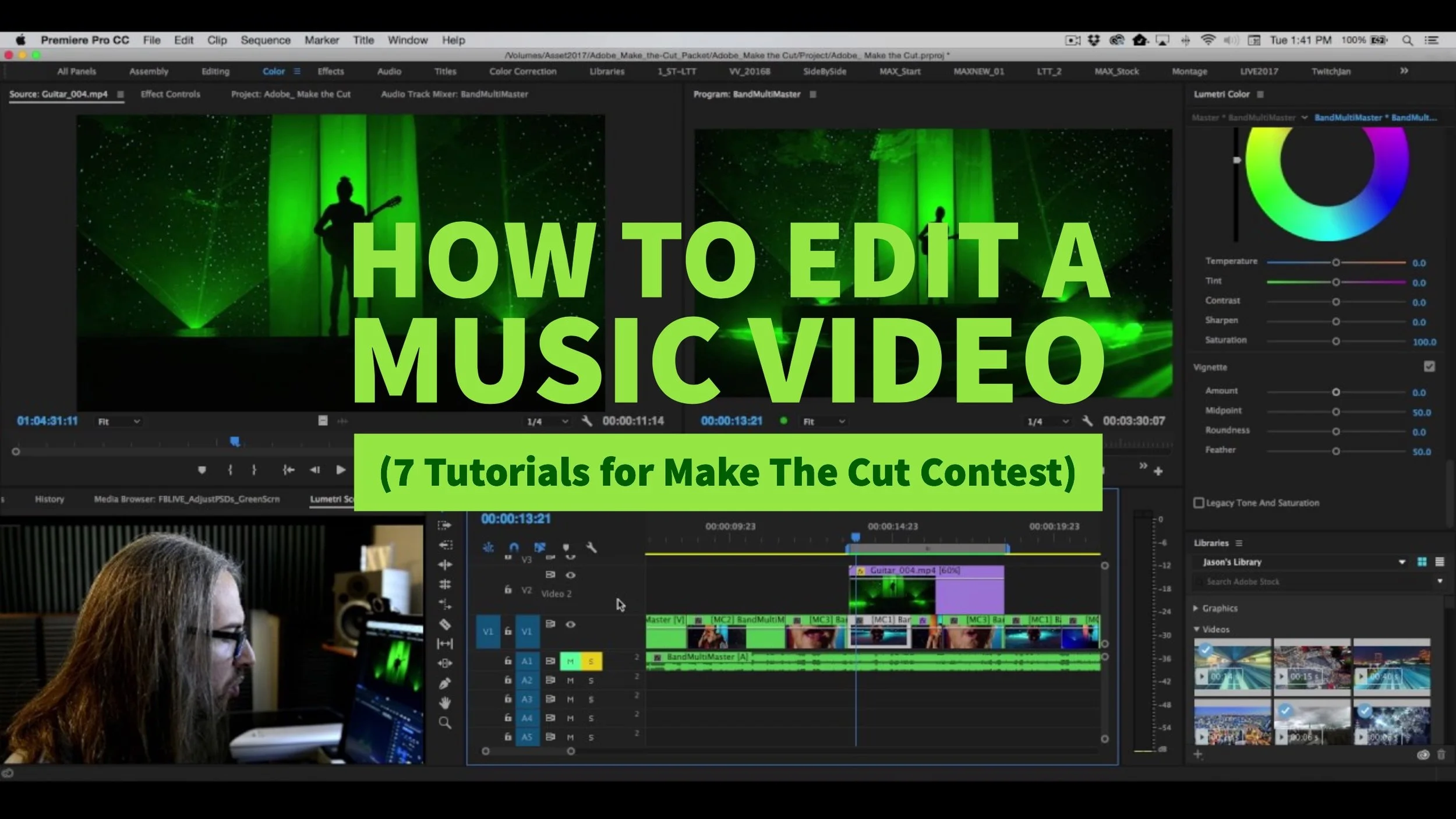Switch to the Effect Controls tab

click(x=170, y=94)
